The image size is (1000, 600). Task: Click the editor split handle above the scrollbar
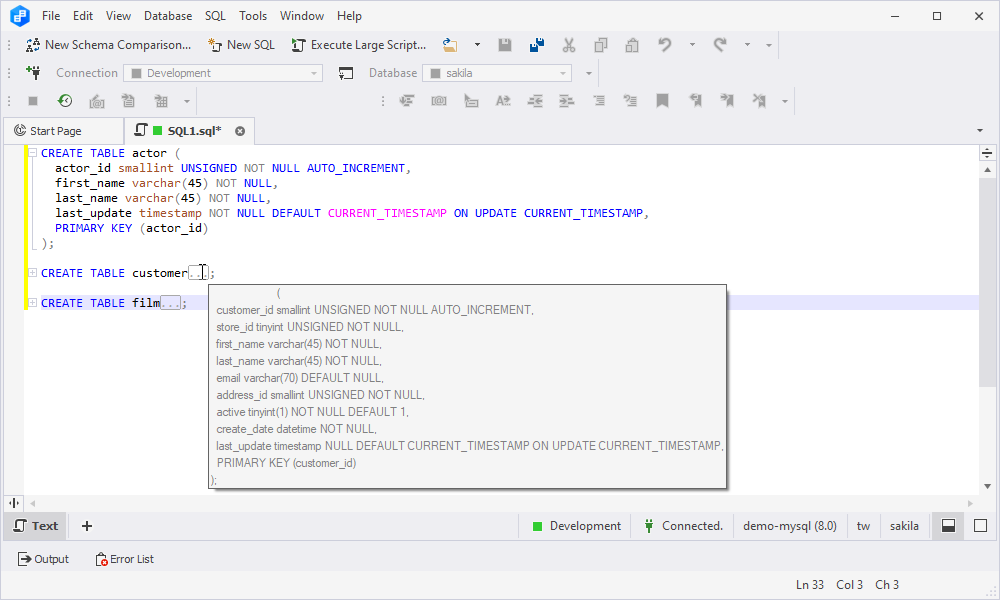[987, 153]
